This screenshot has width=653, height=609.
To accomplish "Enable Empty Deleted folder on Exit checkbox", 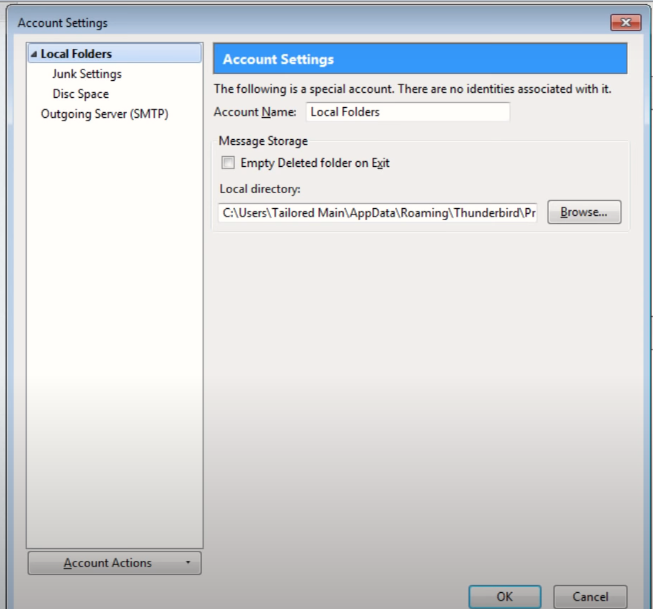I will (x=228, y=163).
